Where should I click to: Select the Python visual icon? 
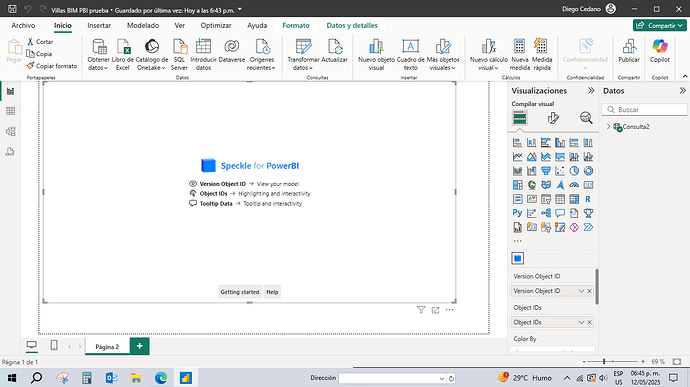(518, 213)
